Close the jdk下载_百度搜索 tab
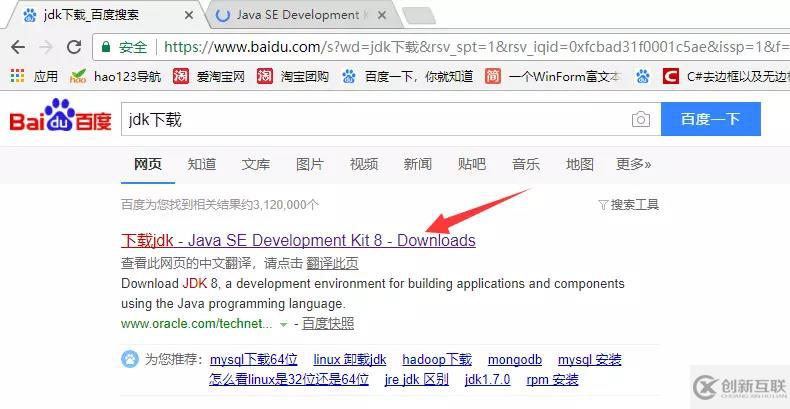The width and height of the screenshot is (790, 409). tap(189, 16)
